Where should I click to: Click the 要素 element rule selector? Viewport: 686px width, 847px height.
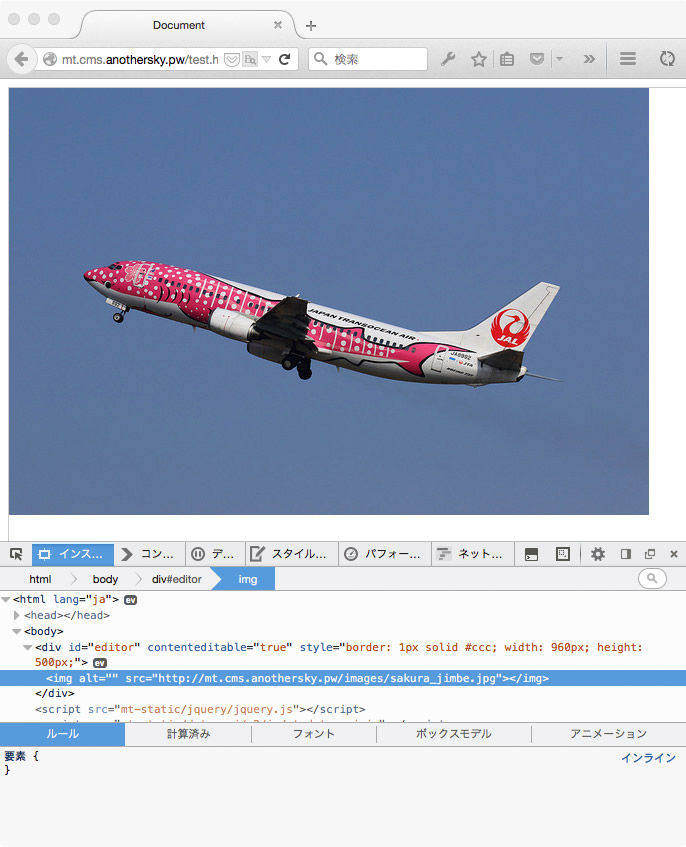click(15, 756)
